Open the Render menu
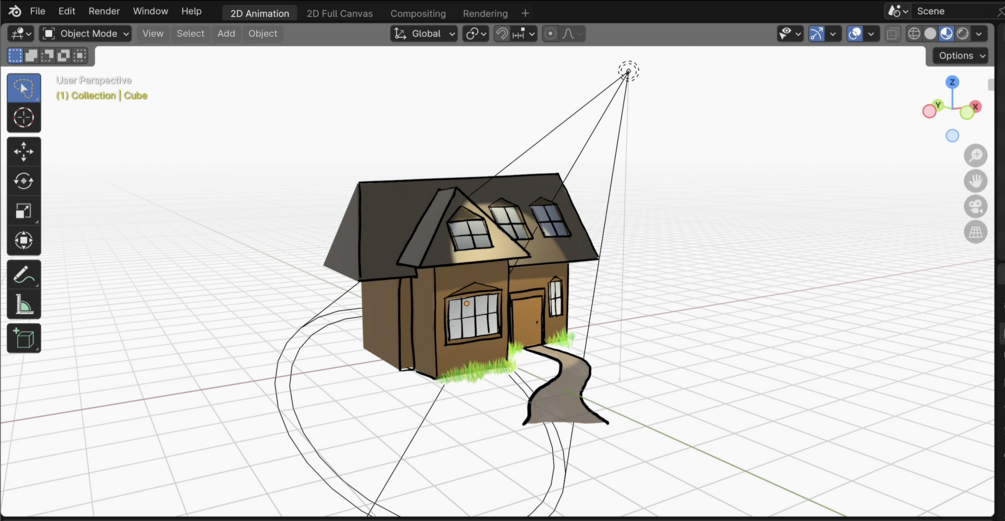The width and height of the screenshot is (1005, 521). 104,11
